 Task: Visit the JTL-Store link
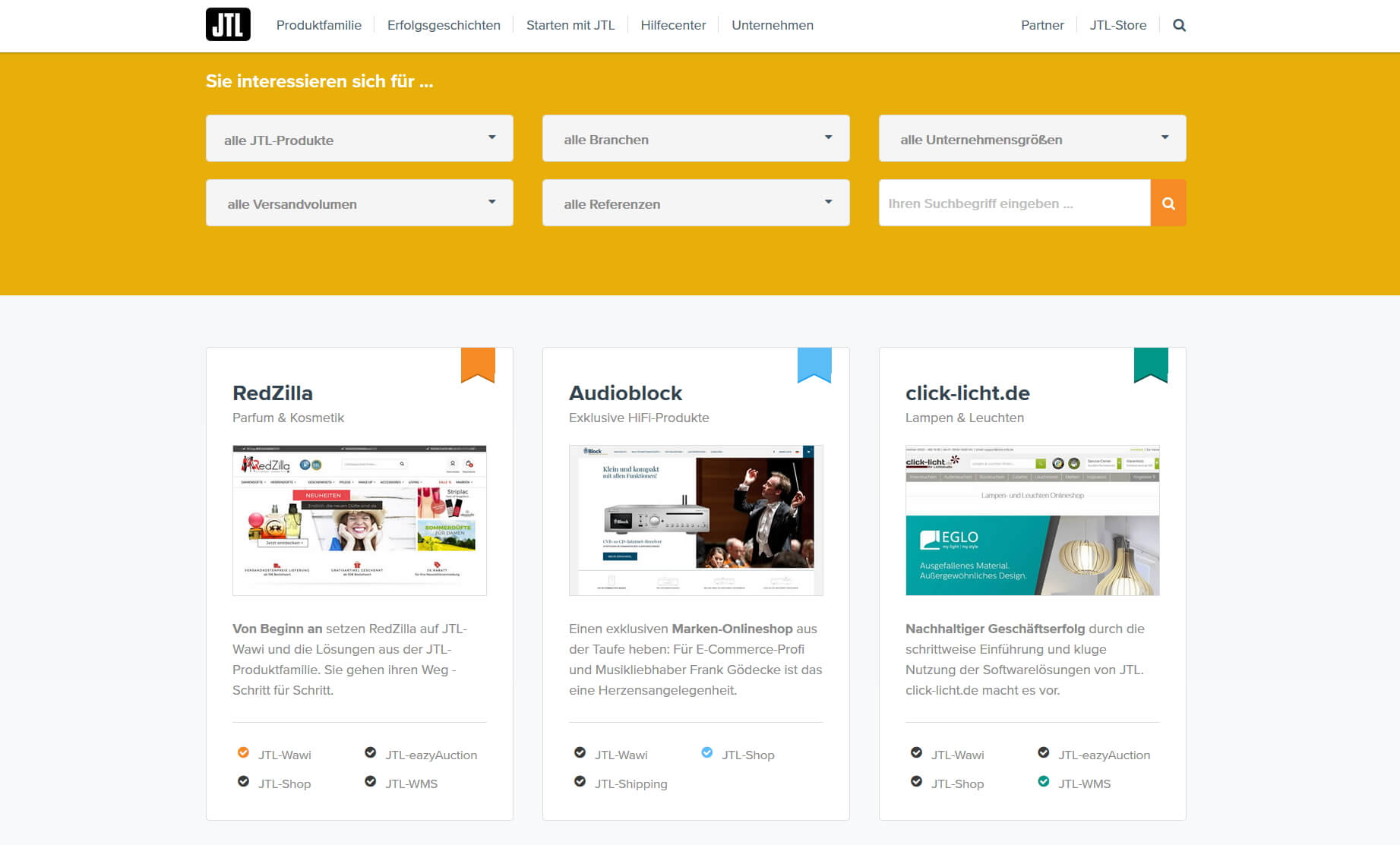pos(1118,25)
